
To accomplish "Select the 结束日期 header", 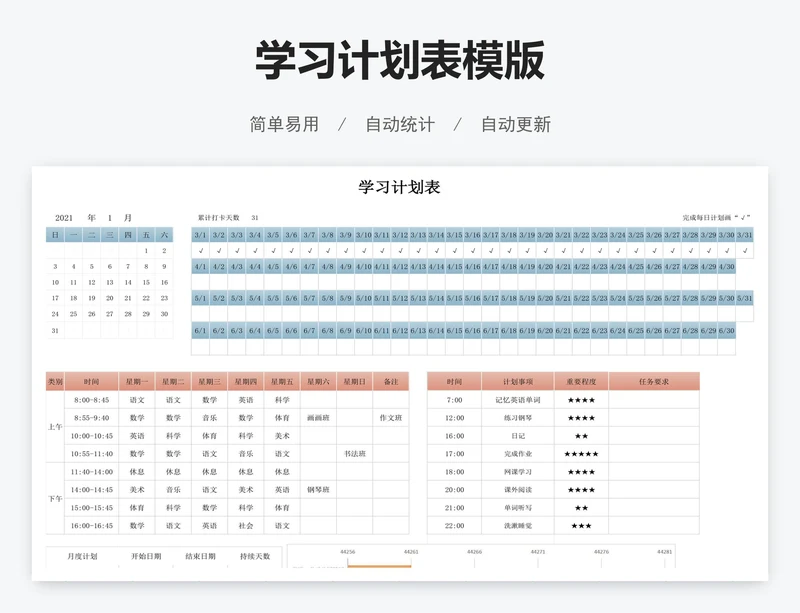I will [201, 556].
